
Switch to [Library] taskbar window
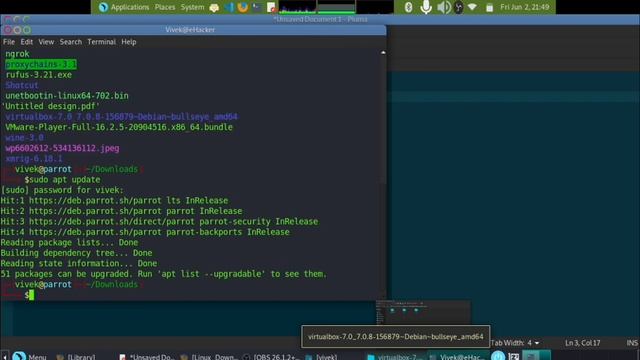point(76,356)
